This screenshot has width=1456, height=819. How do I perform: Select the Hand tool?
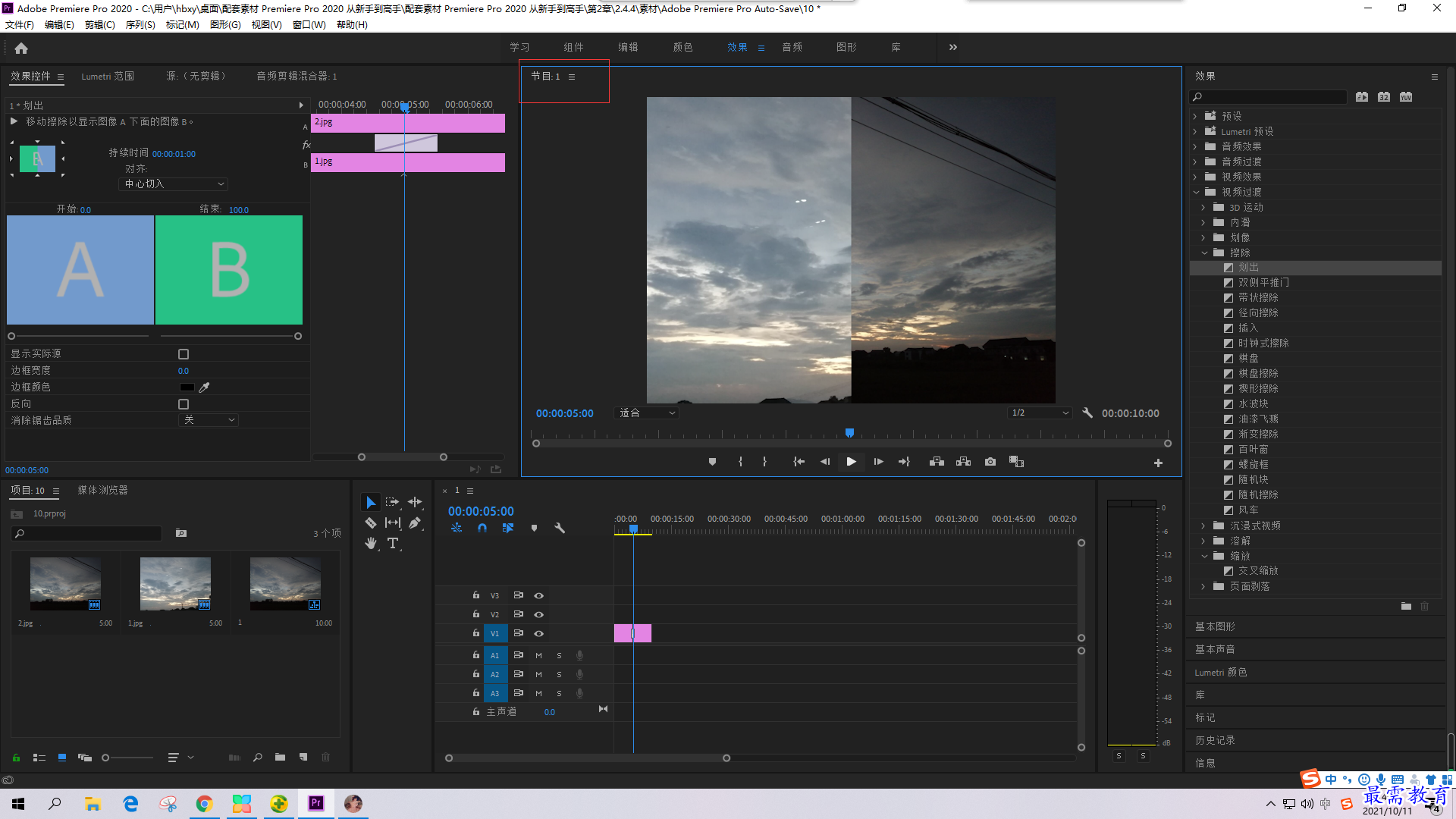[x=370, y=543]
